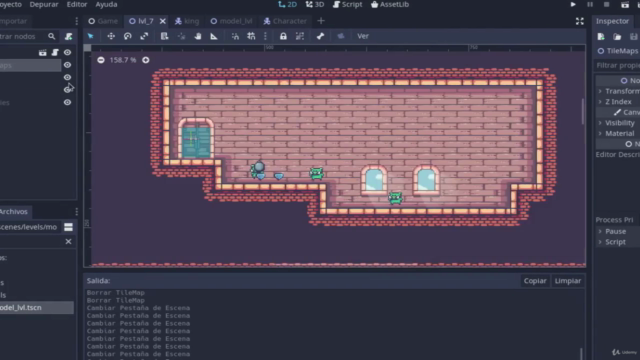Activate the Select mode arrow tool
This screenshot has width=640, height=360.
91,36
